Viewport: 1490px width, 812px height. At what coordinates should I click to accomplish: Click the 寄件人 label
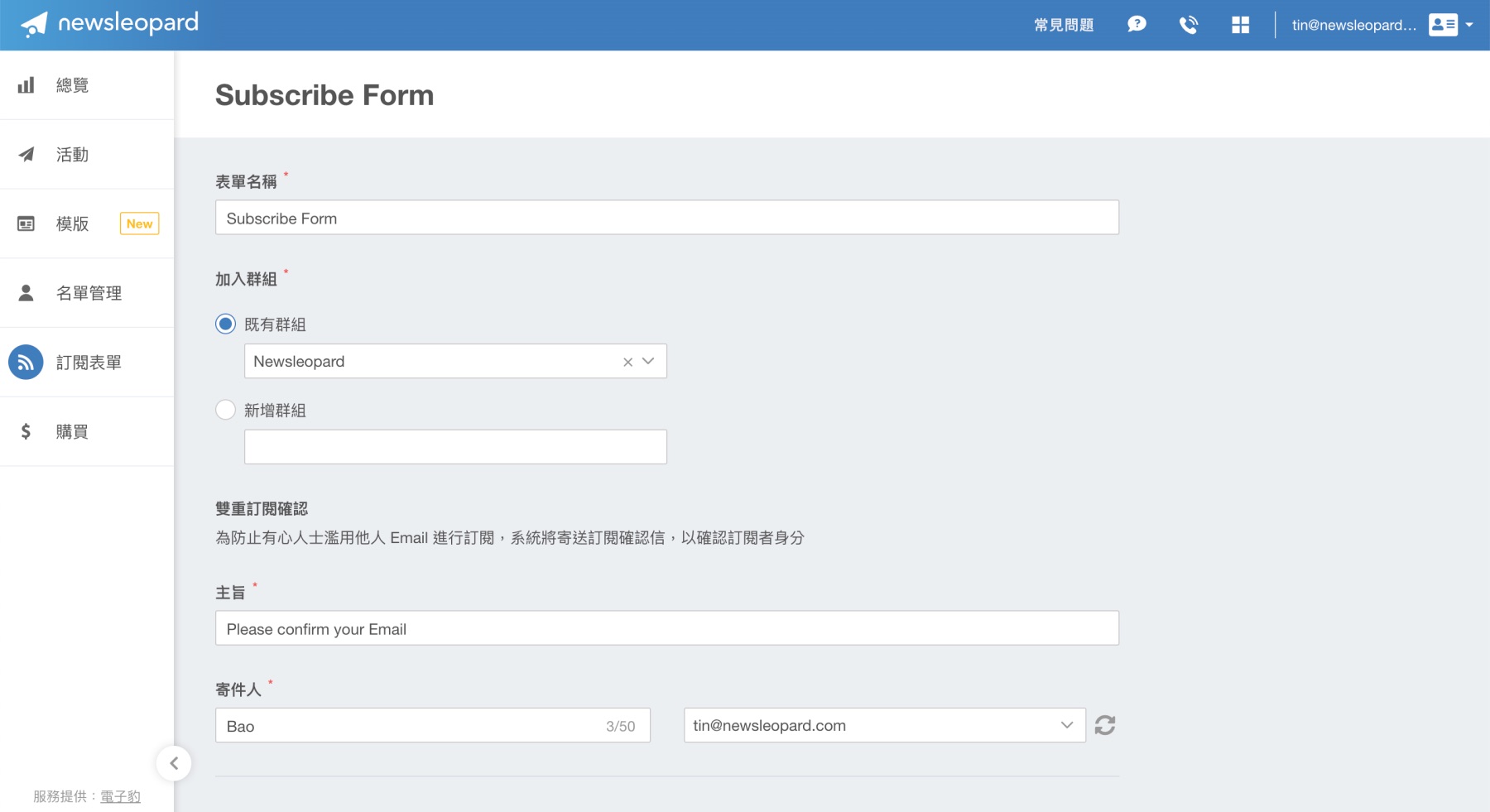click(238, 689)
